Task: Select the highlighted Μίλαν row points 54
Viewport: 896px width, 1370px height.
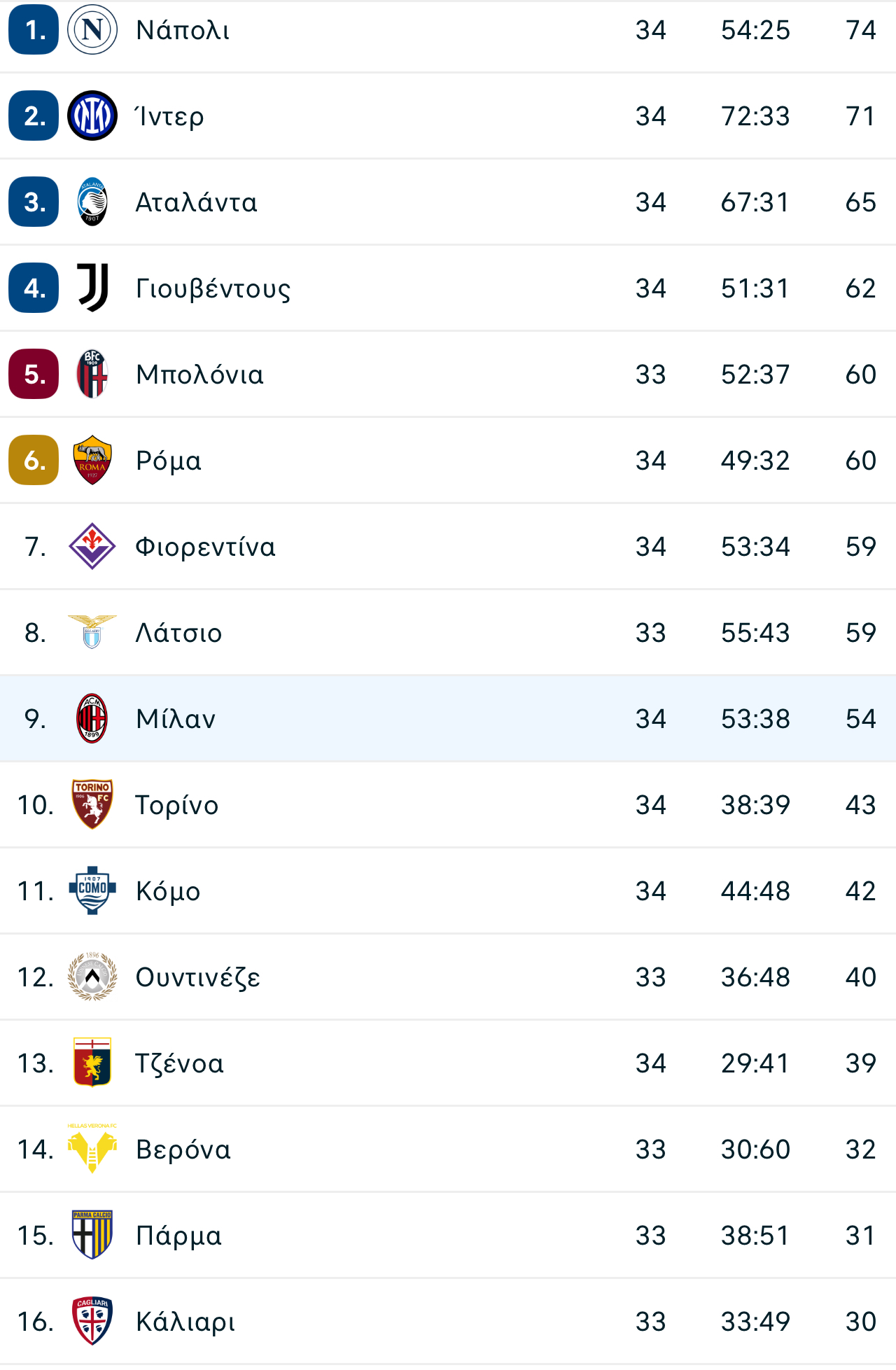Action: [x=861, y=719]
